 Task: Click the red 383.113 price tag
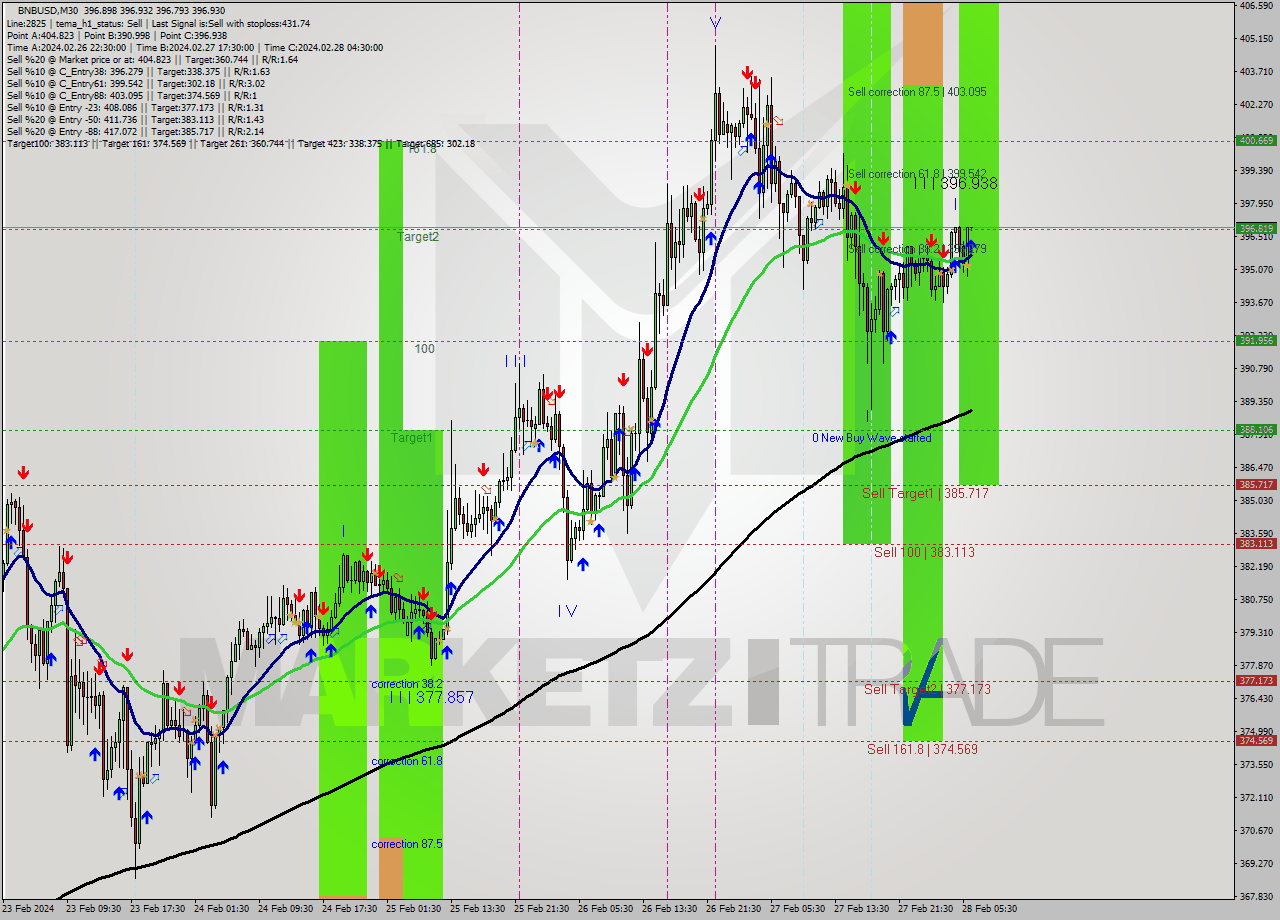click(1256, 544)
